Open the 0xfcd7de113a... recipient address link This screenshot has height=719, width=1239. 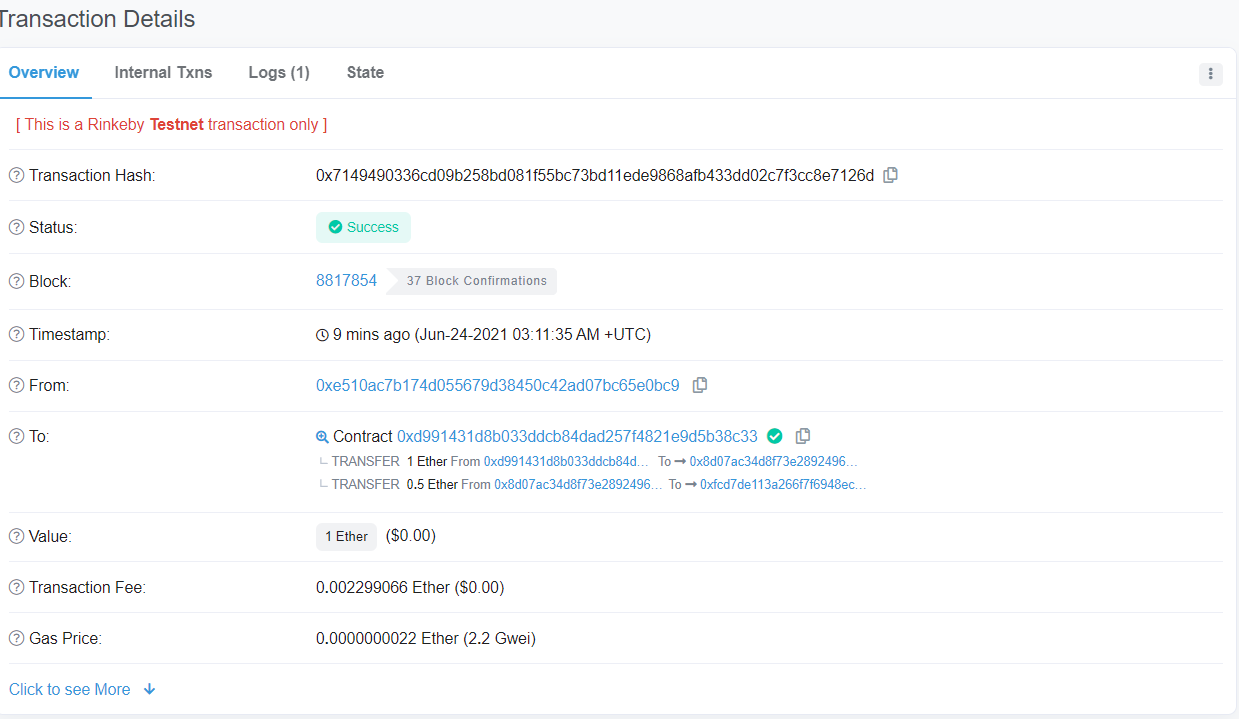tap(783, 485)
